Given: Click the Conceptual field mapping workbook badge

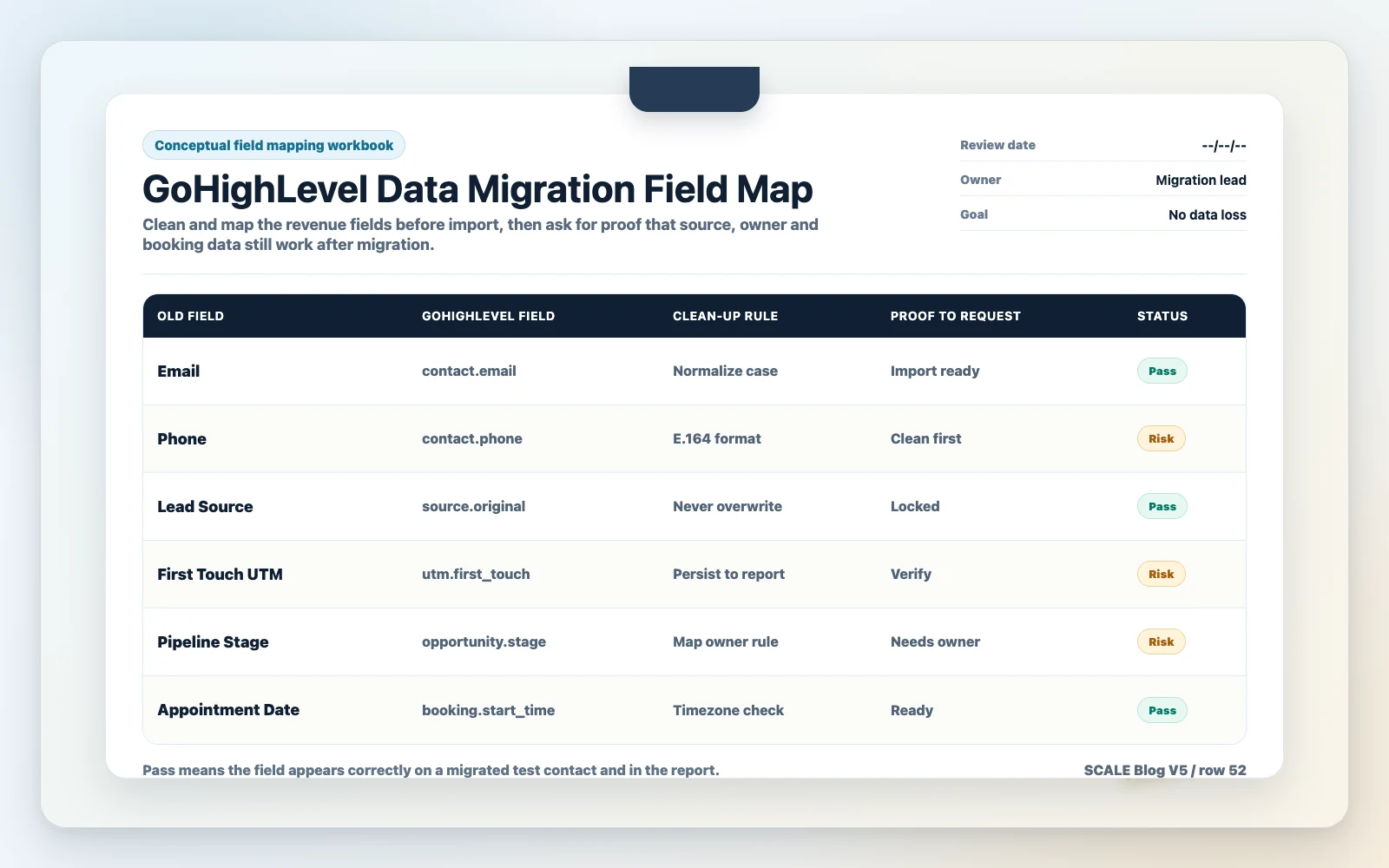Looking at the screenshot, I should coord(273,145).
